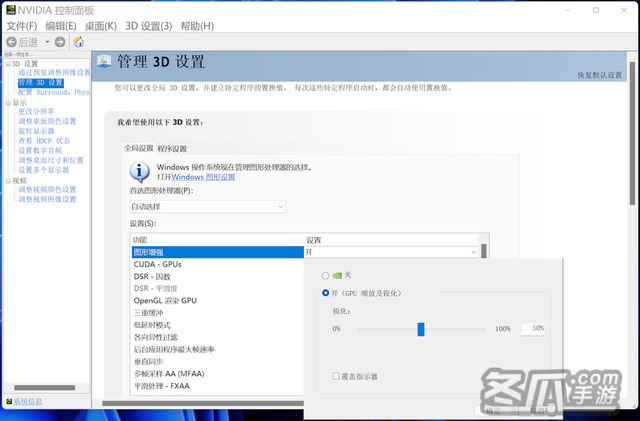Image resolution: width=640 pixels, height=421 pixels.
Task: Collapse the 显示 tree node
Action: [8, 102]
